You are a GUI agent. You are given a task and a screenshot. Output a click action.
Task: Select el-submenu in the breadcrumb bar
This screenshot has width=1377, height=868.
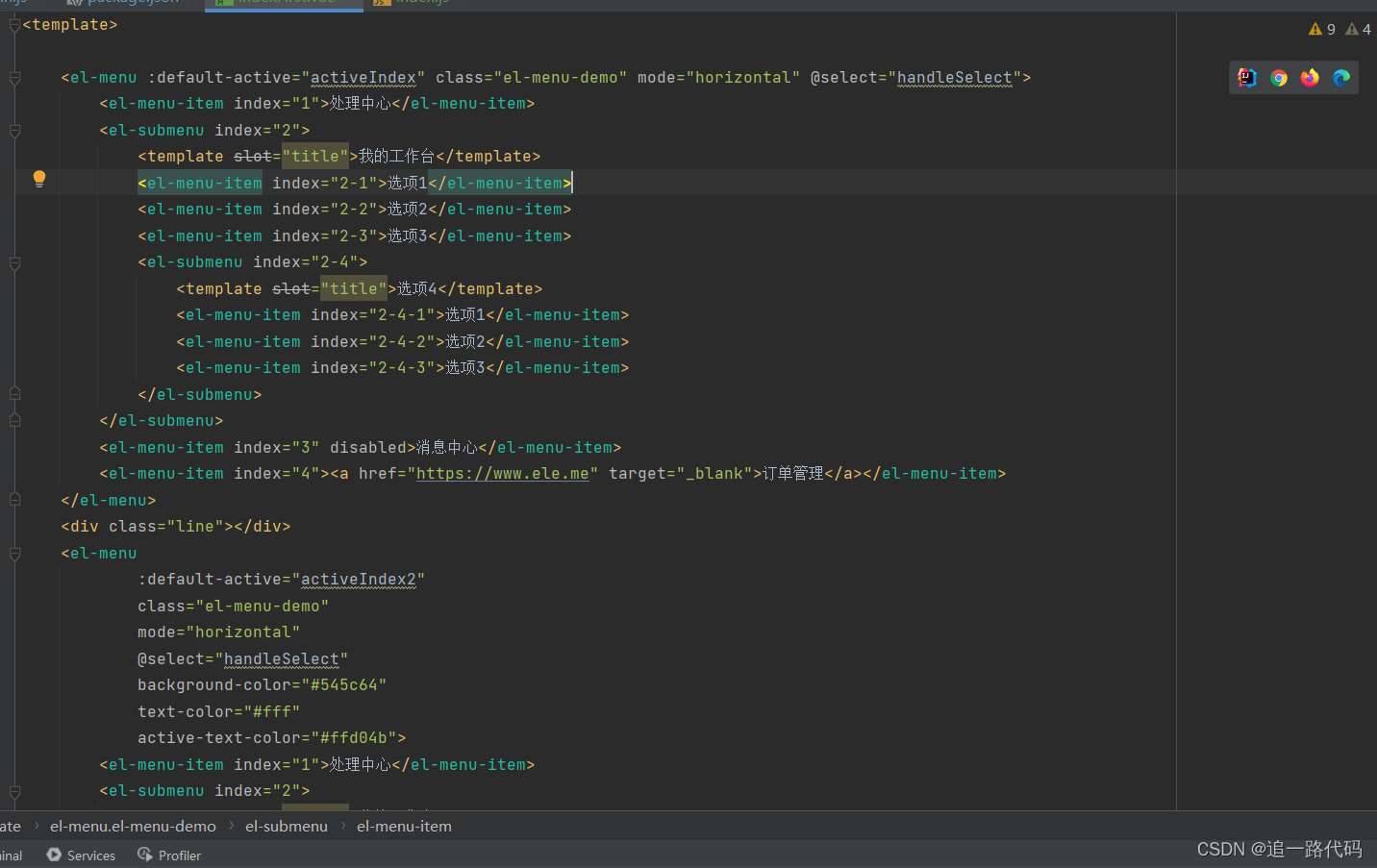point(286,826)
